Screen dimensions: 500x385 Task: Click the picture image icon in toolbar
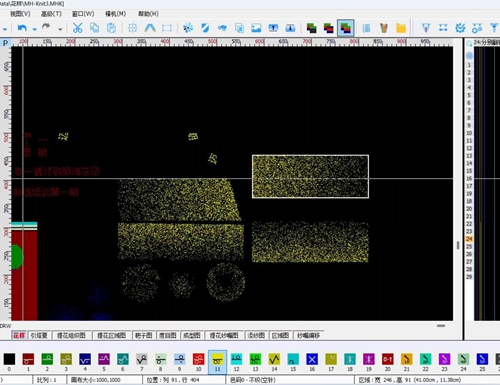click(x=256, y=28)
